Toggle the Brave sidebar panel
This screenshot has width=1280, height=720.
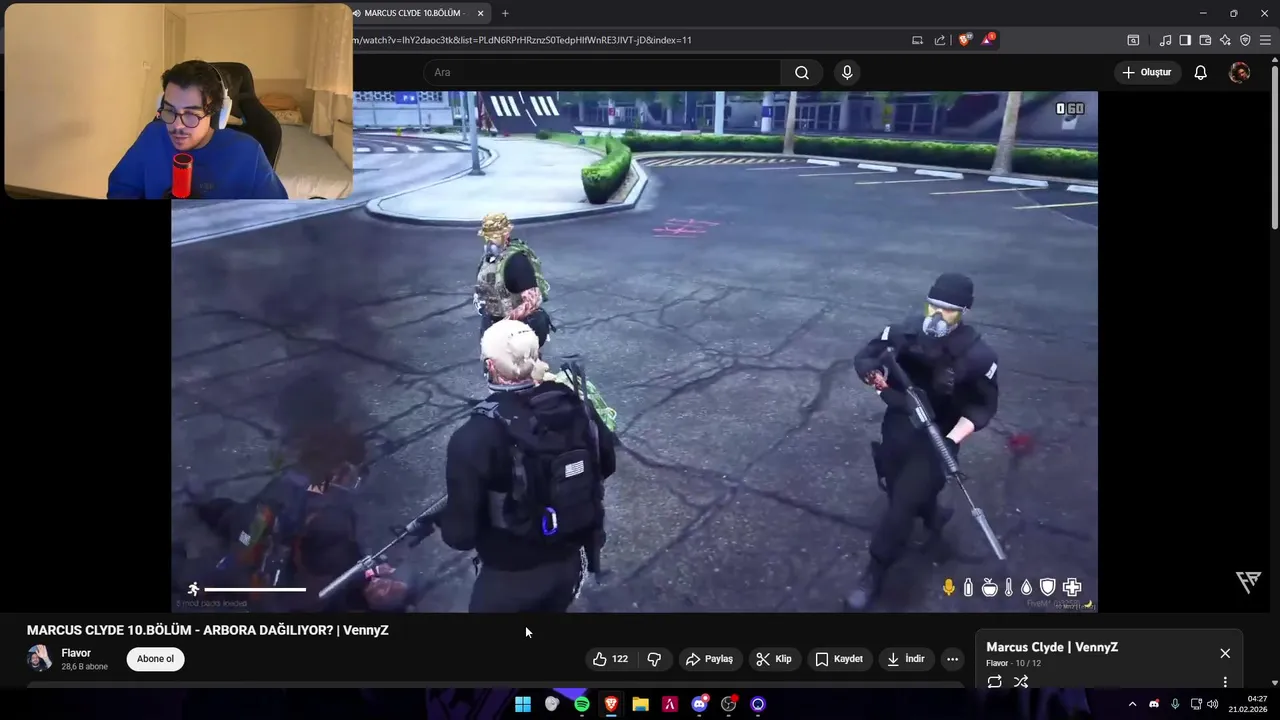[1185, 40]
